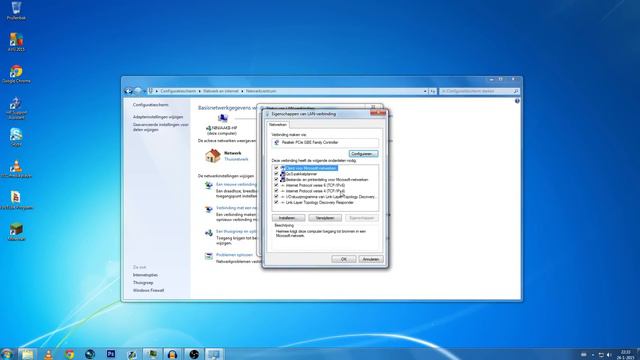This screenshot has width=640, height=360.
Task: Select the Internet Protocol versie 4 (TCP/IPv4) row
Action: pyautogui.click(x=315, y=191)
